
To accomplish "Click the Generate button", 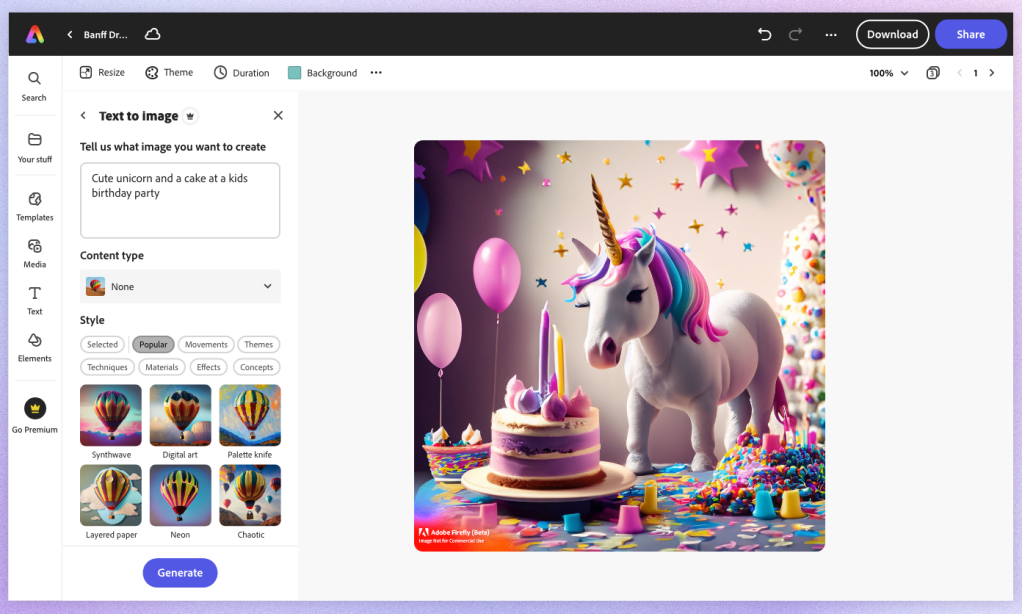I will tap(180, 573).
